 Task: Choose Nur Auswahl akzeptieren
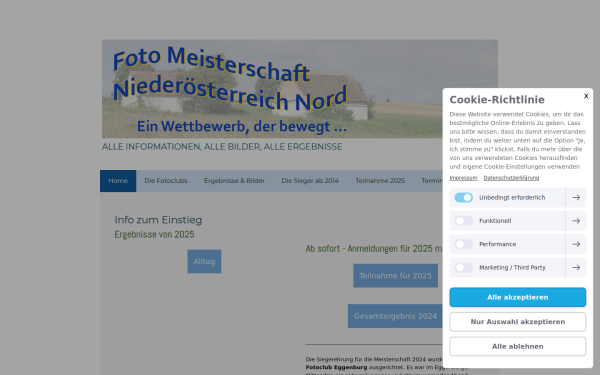(518, 322)
